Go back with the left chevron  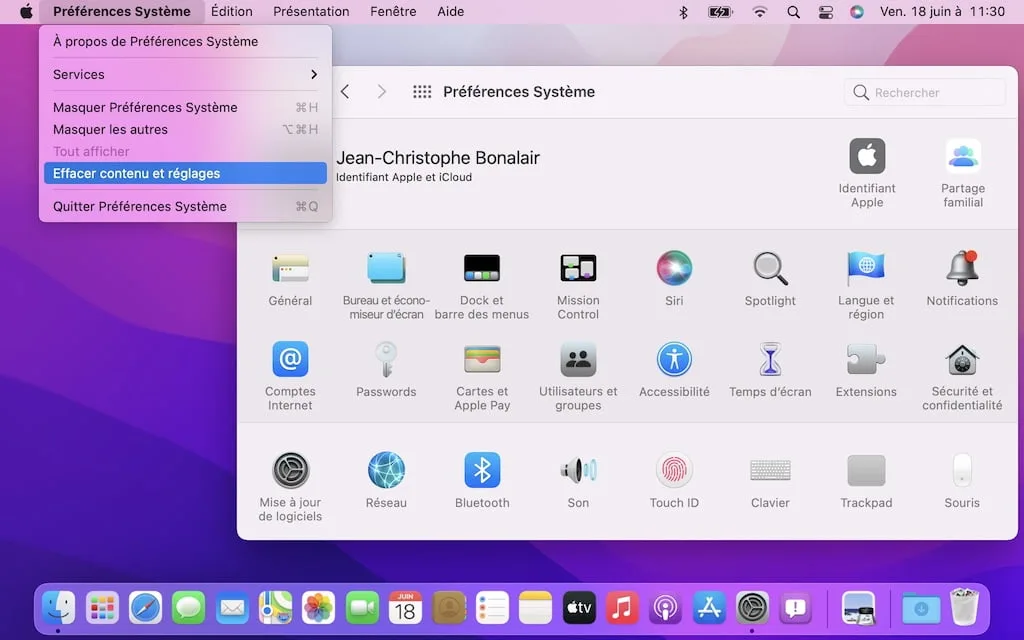345,92
